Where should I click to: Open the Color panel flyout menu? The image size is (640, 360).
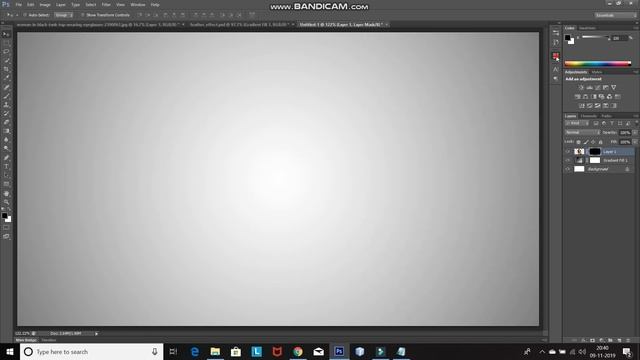pyautogui.click(x=636, y=28)
